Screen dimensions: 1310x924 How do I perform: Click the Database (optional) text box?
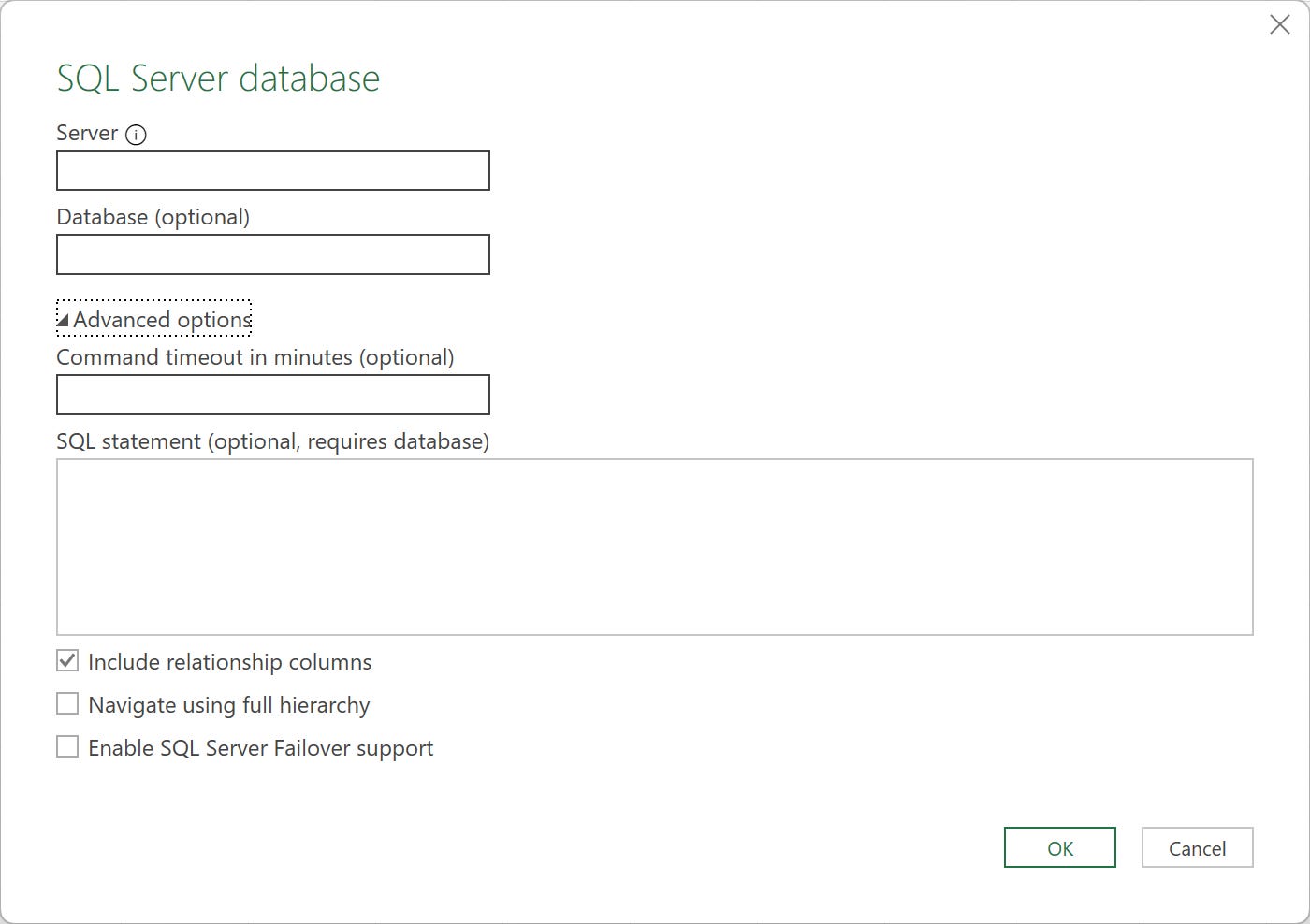(x=273, y=254)
